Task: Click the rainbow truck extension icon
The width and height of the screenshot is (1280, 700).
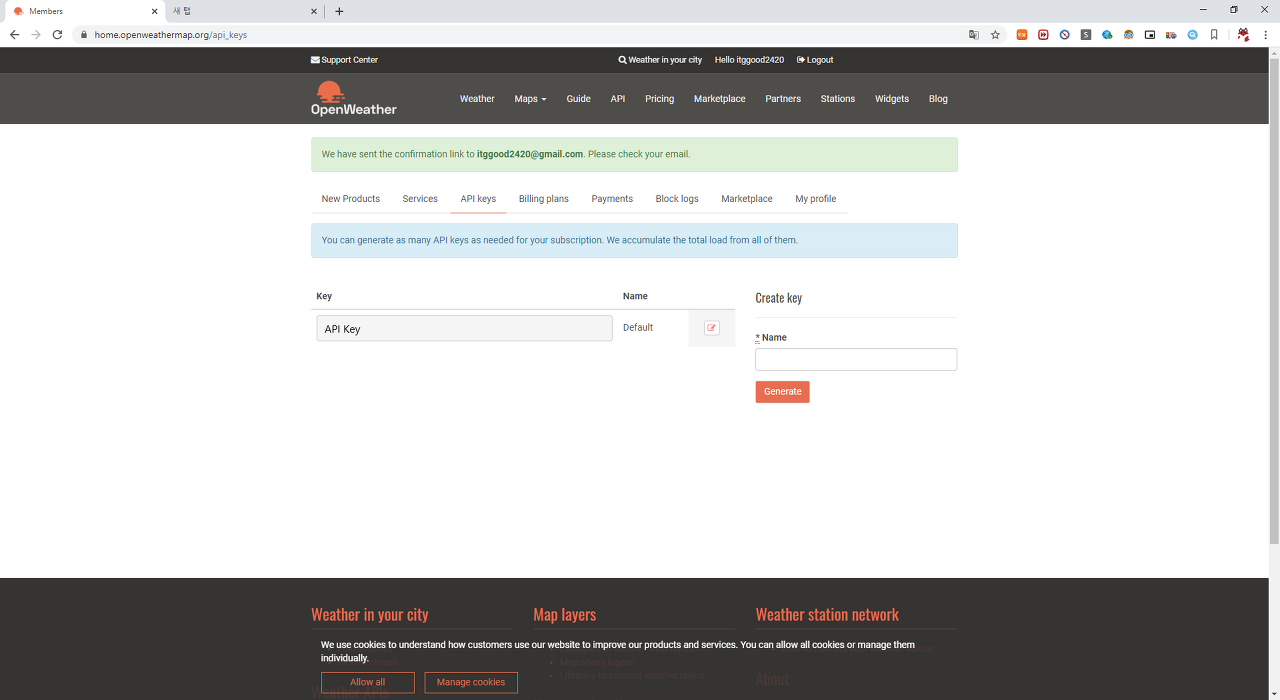Action: click(x=1171, y=34)
